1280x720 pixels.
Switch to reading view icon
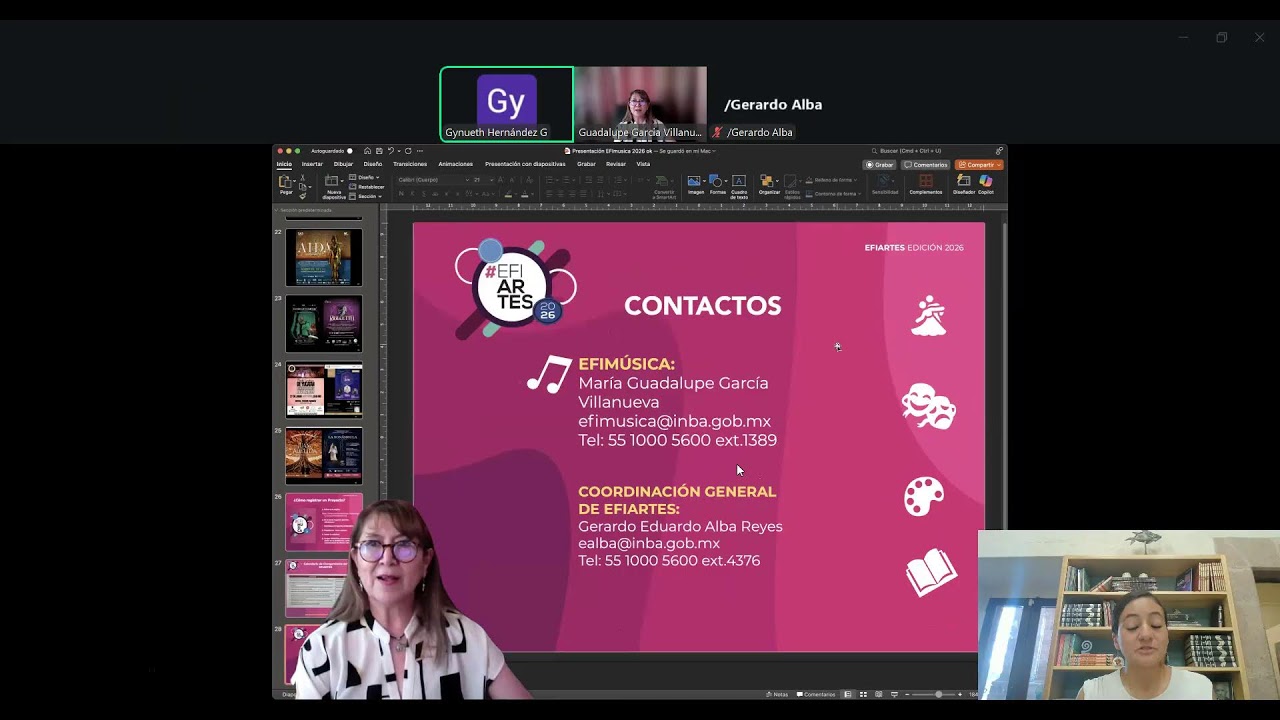pos(878,694)
